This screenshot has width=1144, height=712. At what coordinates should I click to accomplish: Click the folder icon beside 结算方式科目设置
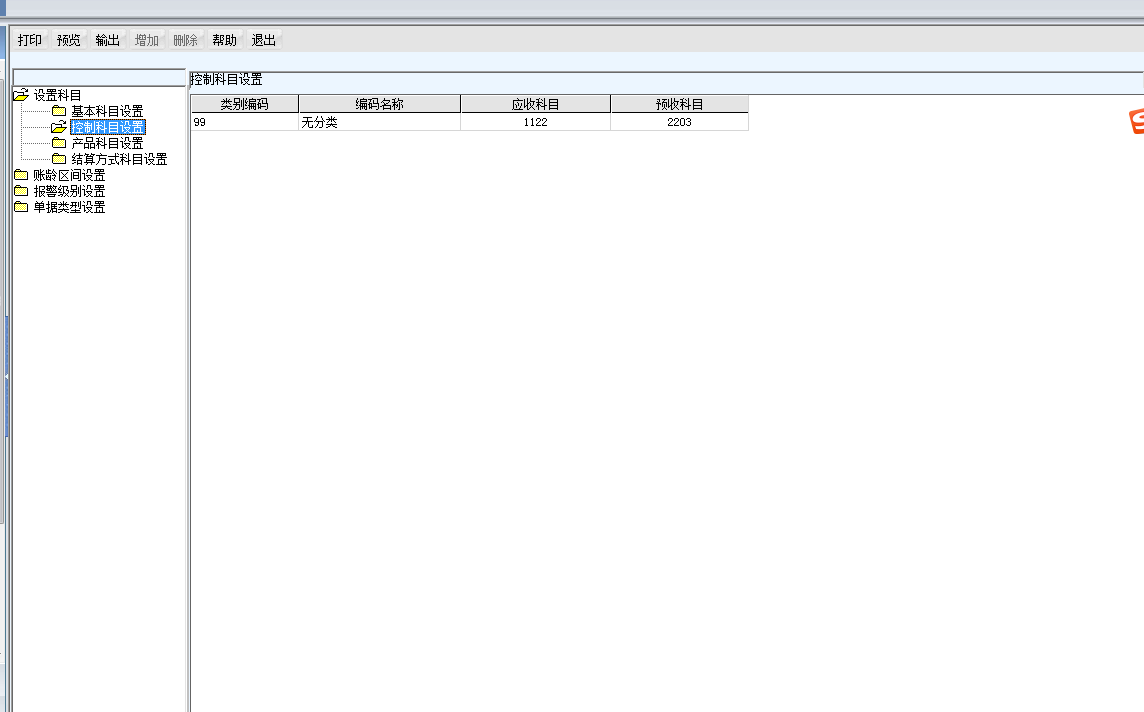pos(59,159)
